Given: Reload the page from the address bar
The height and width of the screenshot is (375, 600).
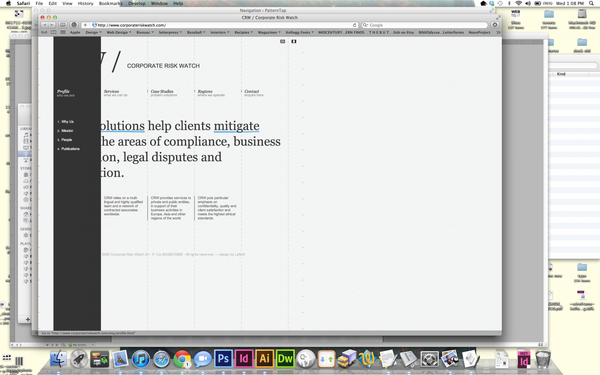Looking at the screenshot, I should [354, 25].
